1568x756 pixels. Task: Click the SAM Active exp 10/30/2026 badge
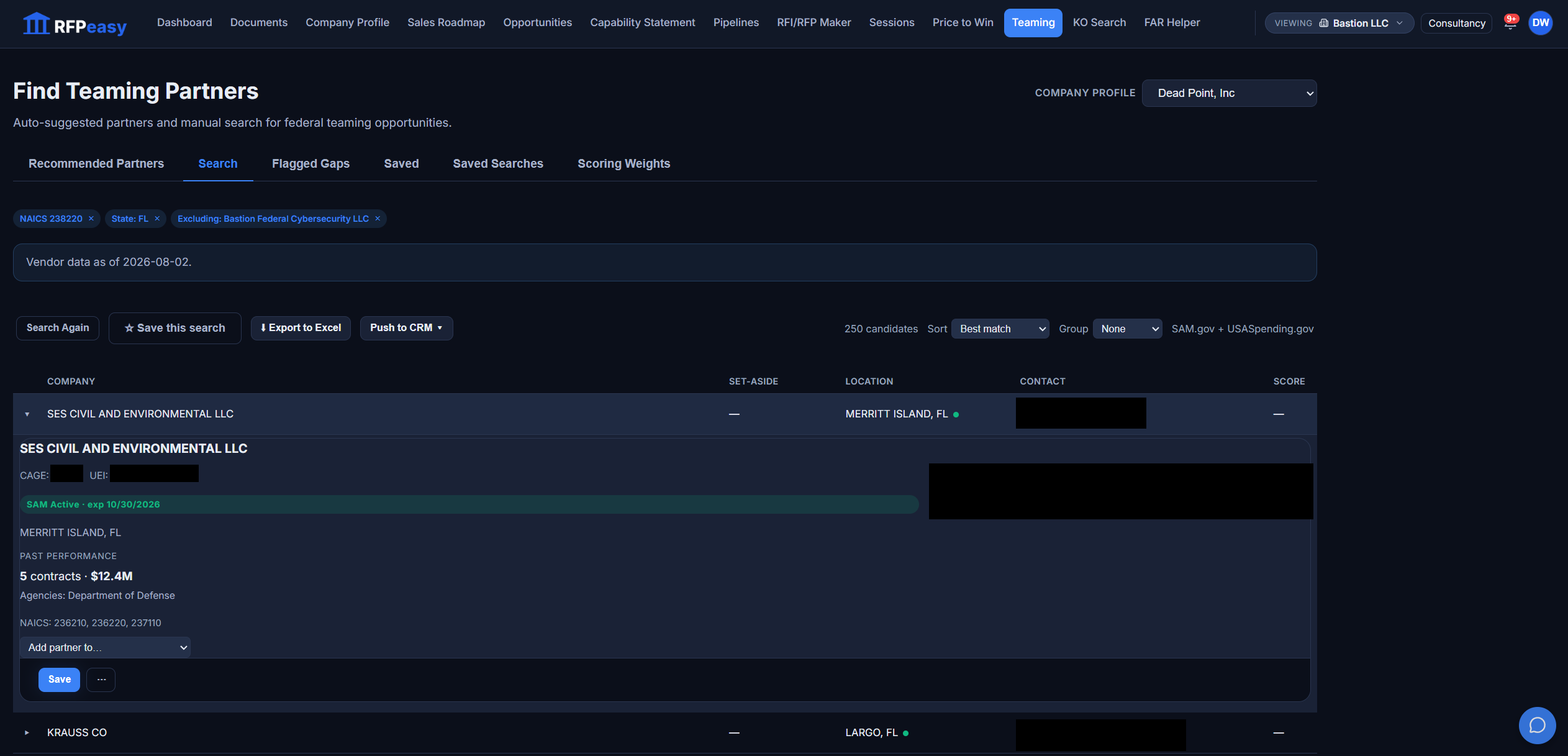tap(469, 504)
